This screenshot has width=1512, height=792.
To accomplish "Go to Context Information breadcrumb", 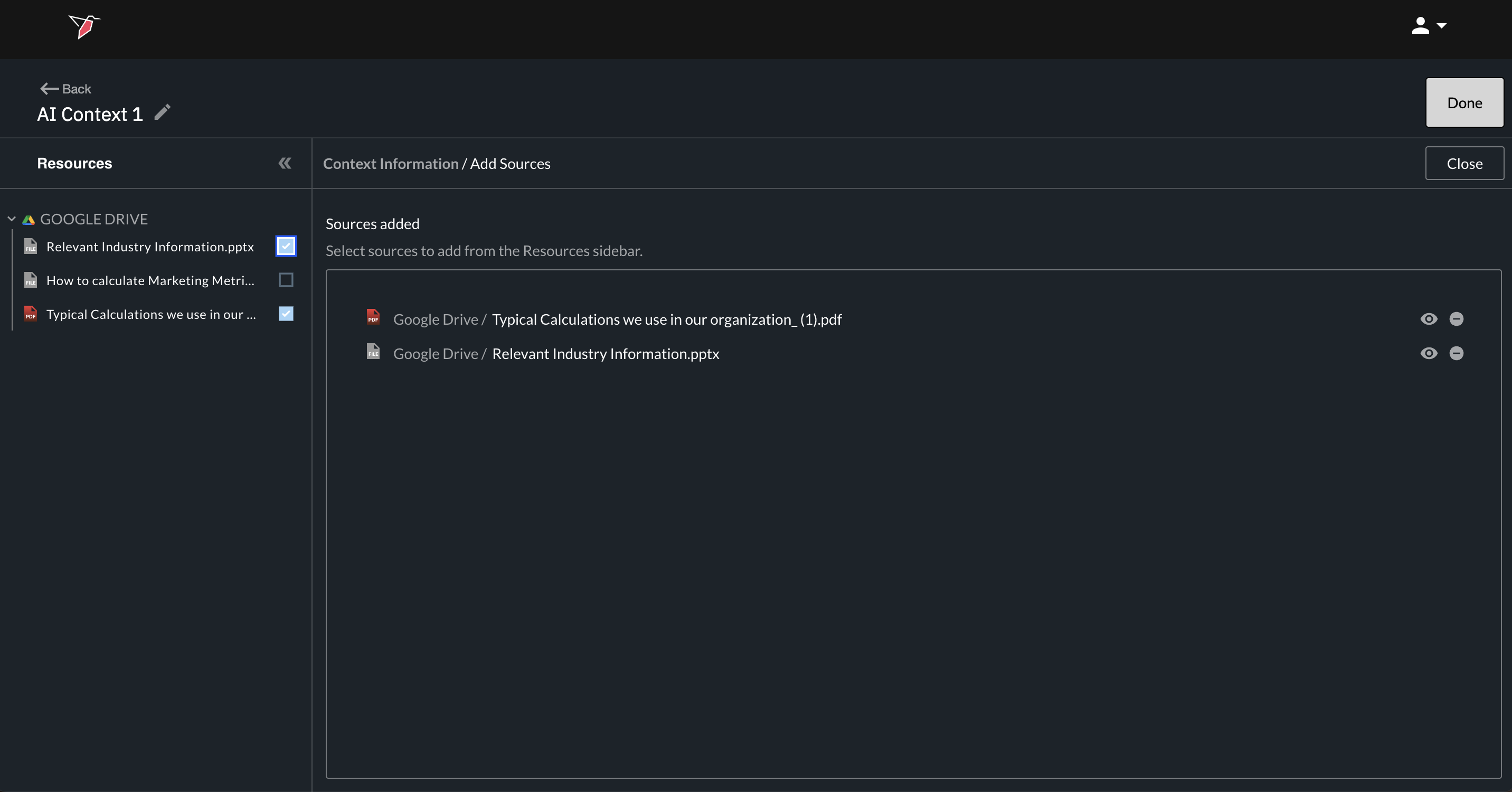I will pos(390,164).
